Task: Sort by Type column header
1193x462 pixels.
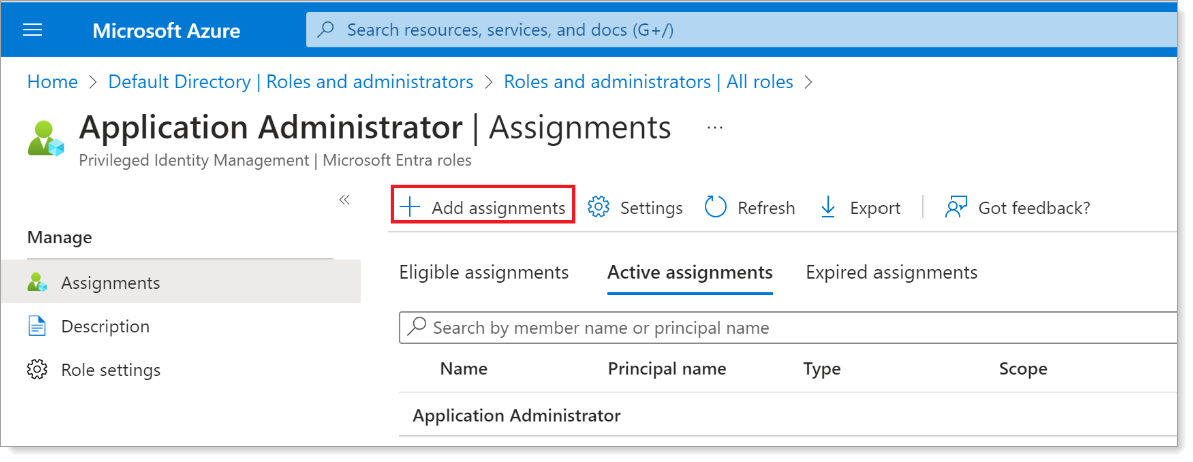Action: [x=822, y=369]
